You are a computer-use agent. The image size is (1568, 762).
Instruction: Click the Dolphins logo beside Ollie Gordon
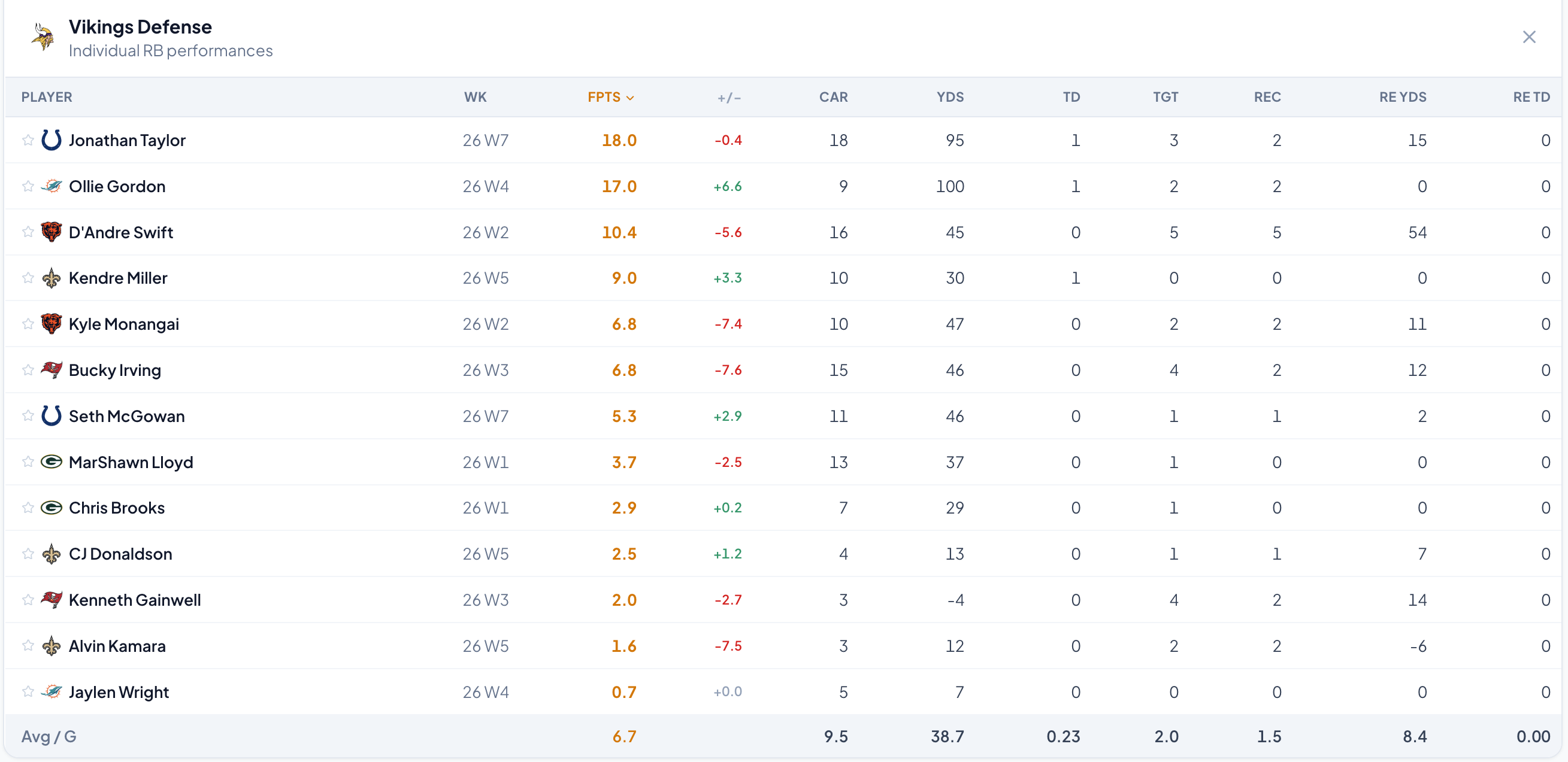coord(51,186)
